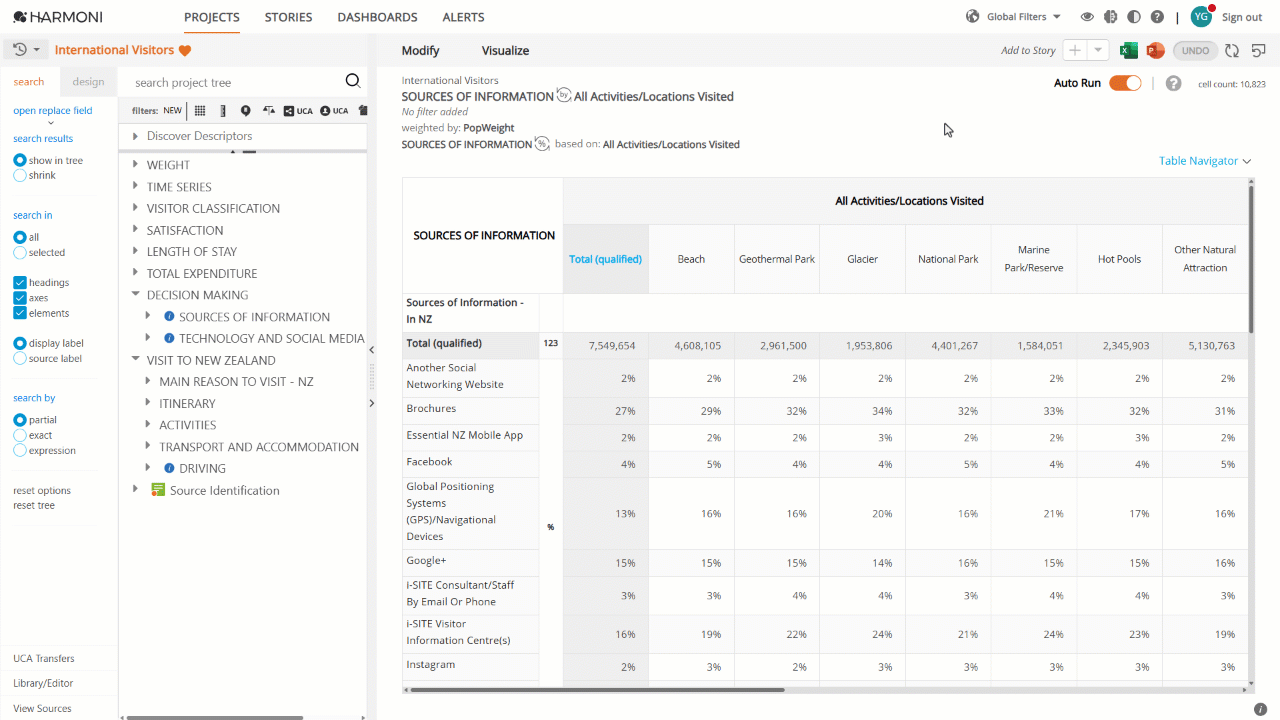
Task: Click the Source Identification tree icon
Action: click(158, 490)
